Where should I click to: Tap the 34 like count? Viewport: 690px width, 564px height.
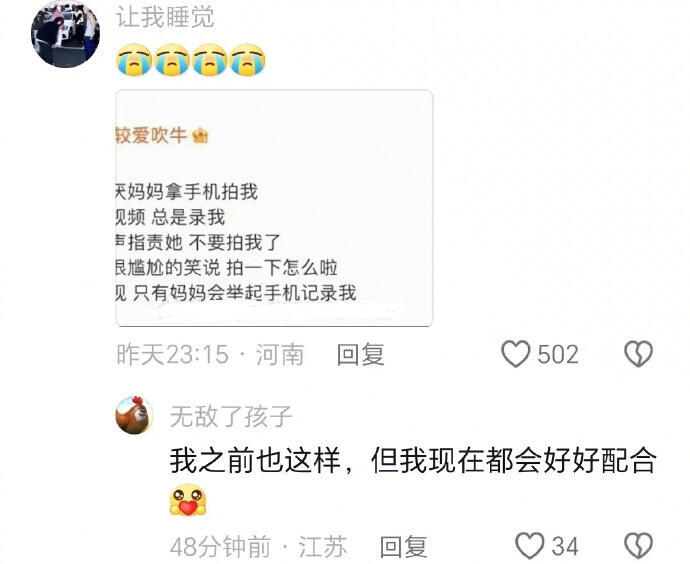(565, 546)
